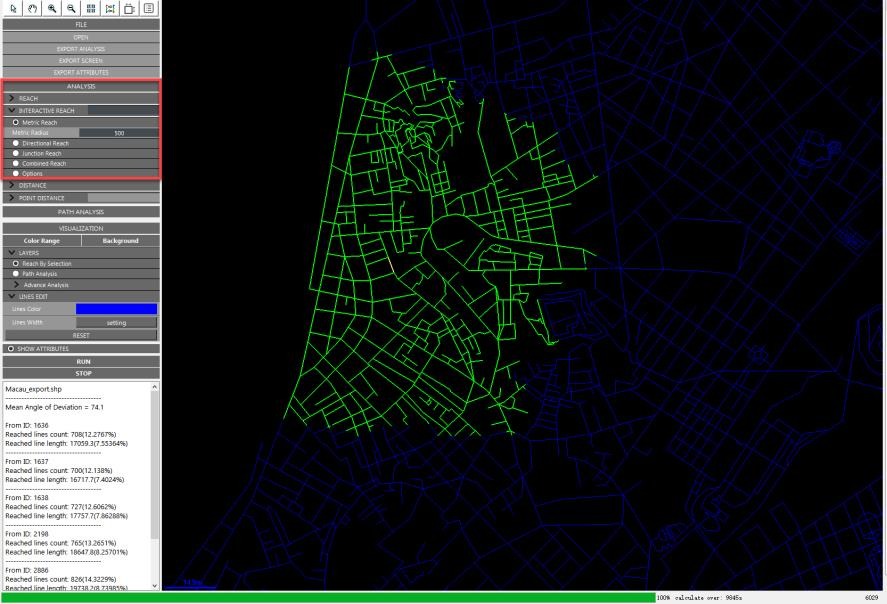Select the Options radio button
Viewport: 887px width, 604px height.
tap(16, 174)
